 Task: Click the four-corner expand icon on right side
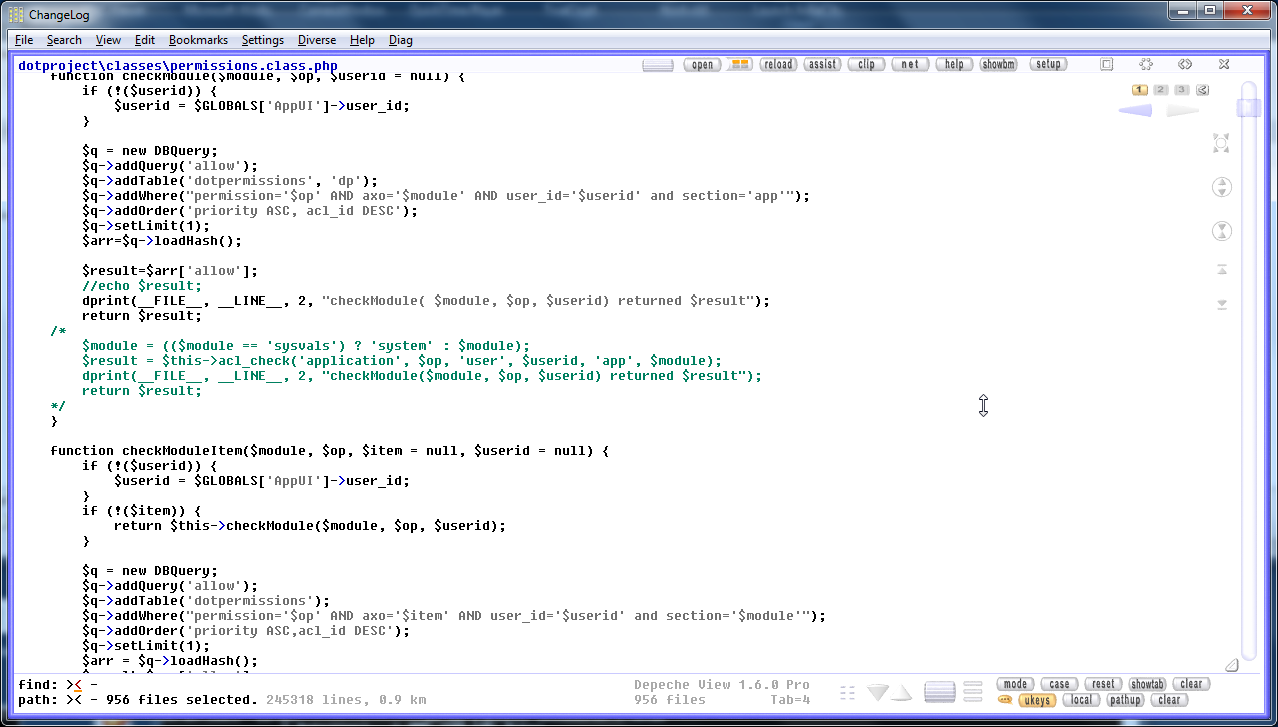pyautogui.click(x=1221, y=143)
